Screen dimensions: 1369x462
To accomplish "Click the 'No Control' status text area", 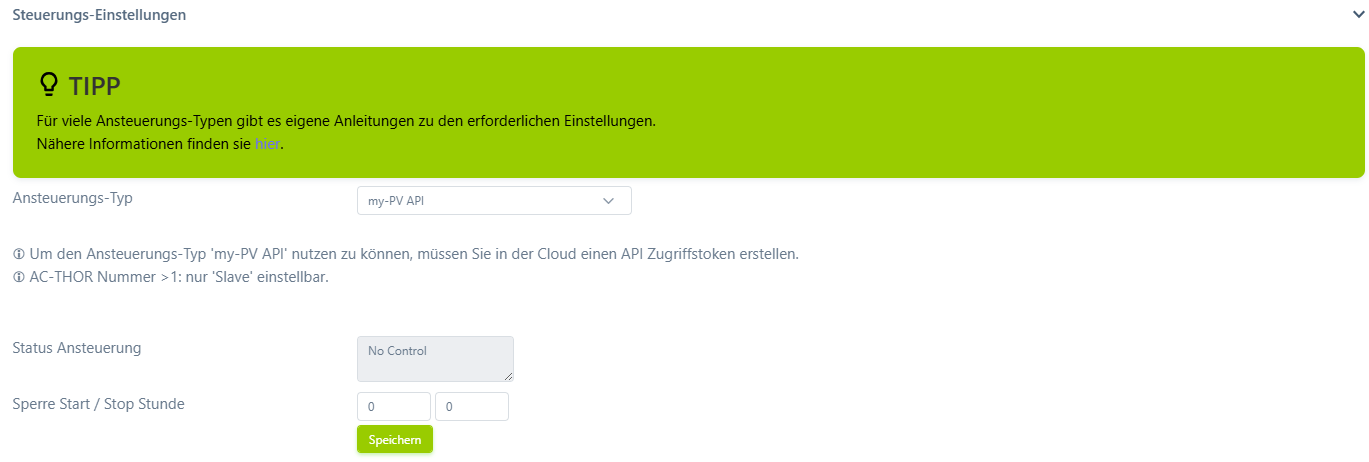I will tap(435, 358).
